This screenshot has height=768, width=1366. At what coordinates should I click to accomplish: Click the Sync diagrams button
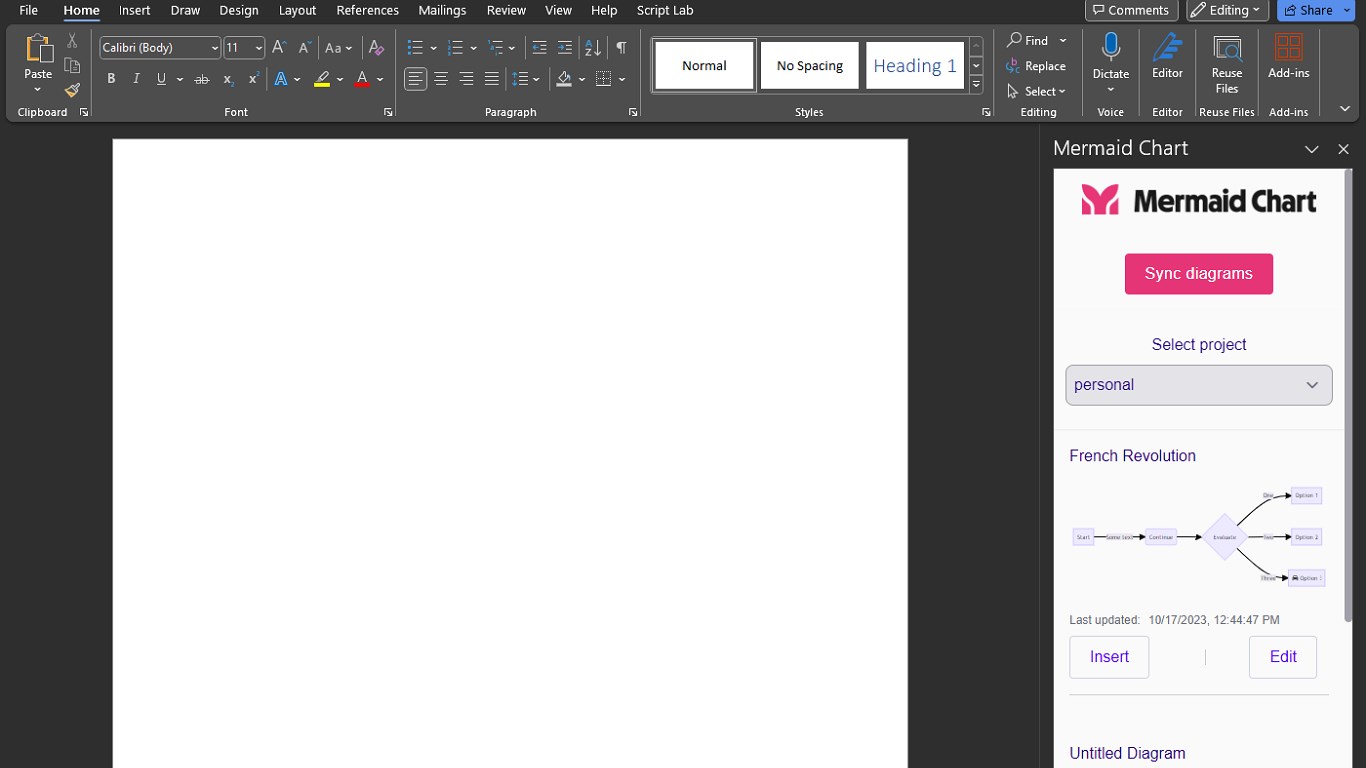click(x=1198, y=274)
